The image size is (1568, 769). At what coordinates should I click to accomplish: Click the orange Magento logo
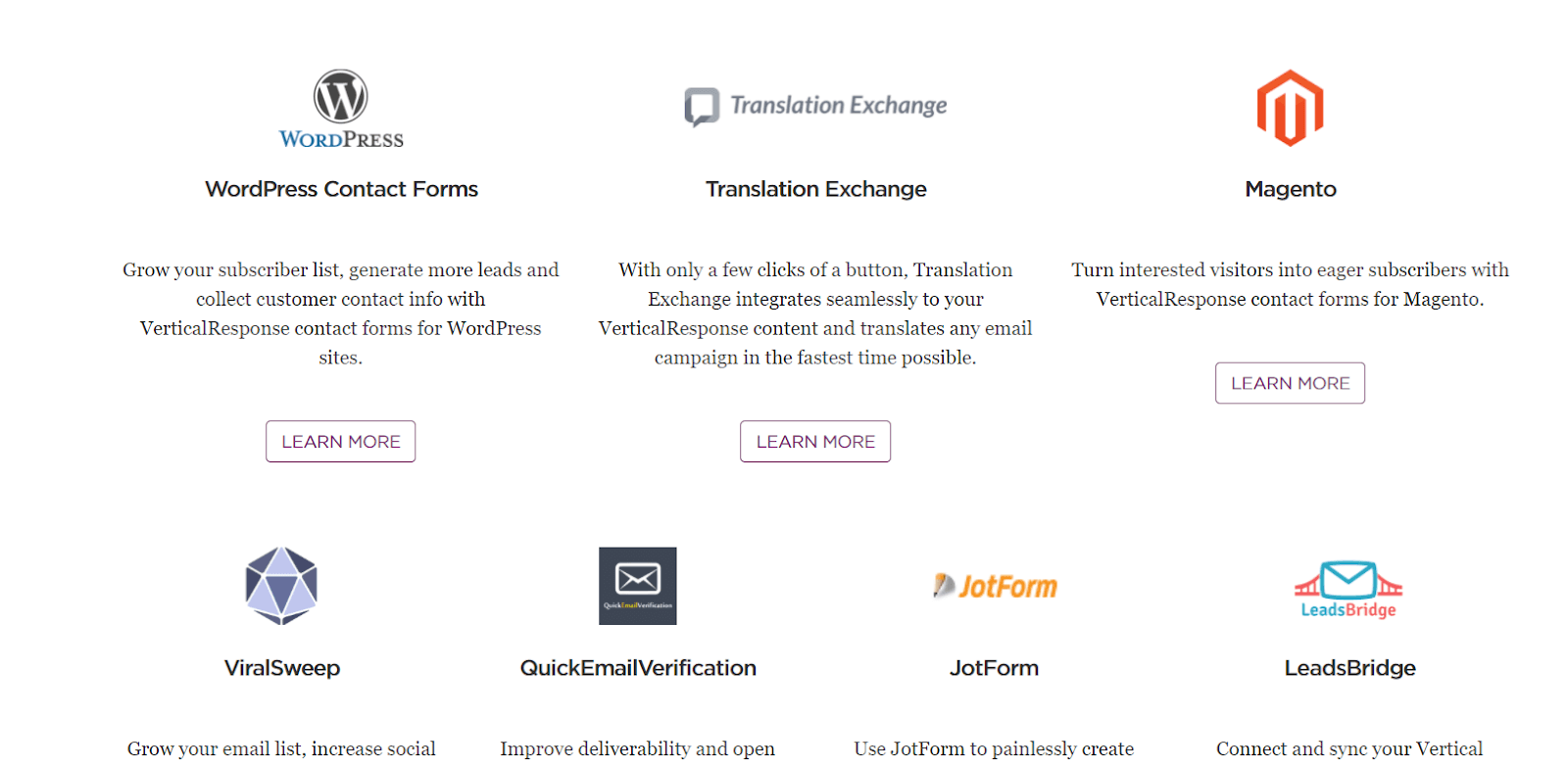(1290, 108)
